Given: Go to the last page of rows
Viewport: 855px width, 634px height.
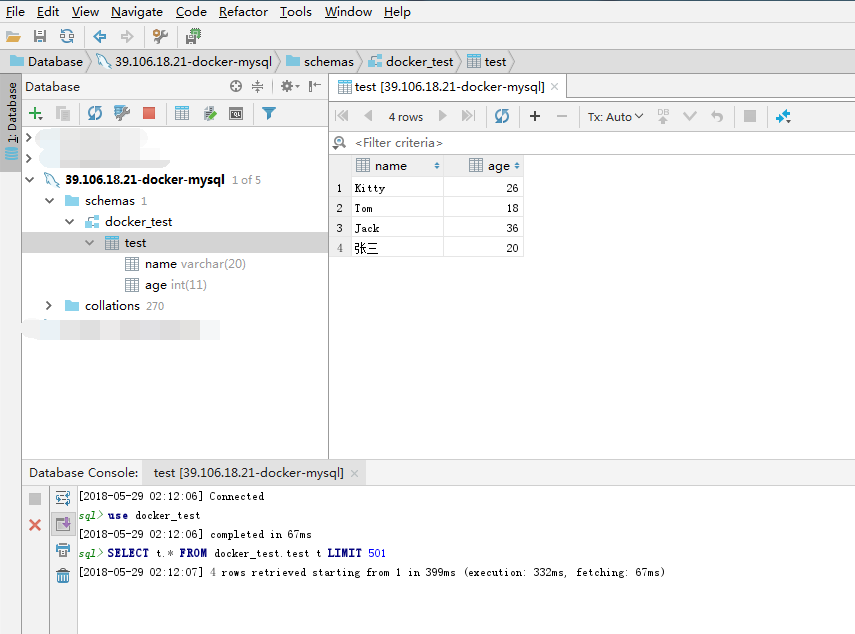Looking at the screenshot, I should [x=468, y=116].
